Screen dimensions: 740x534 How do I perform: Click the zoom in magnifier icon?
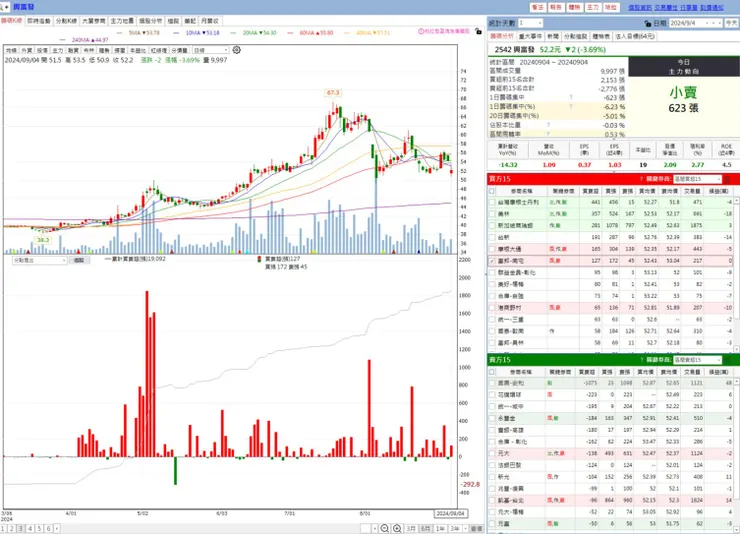397,529
